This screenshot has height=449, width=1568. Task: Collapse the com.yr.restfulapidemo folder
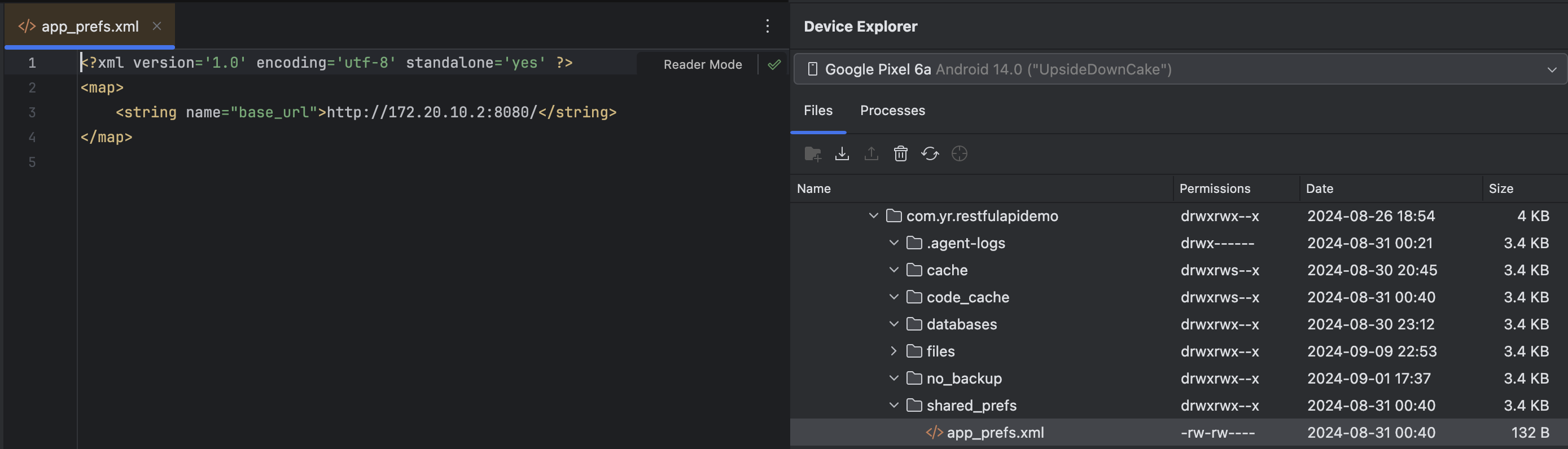(874, 216)
